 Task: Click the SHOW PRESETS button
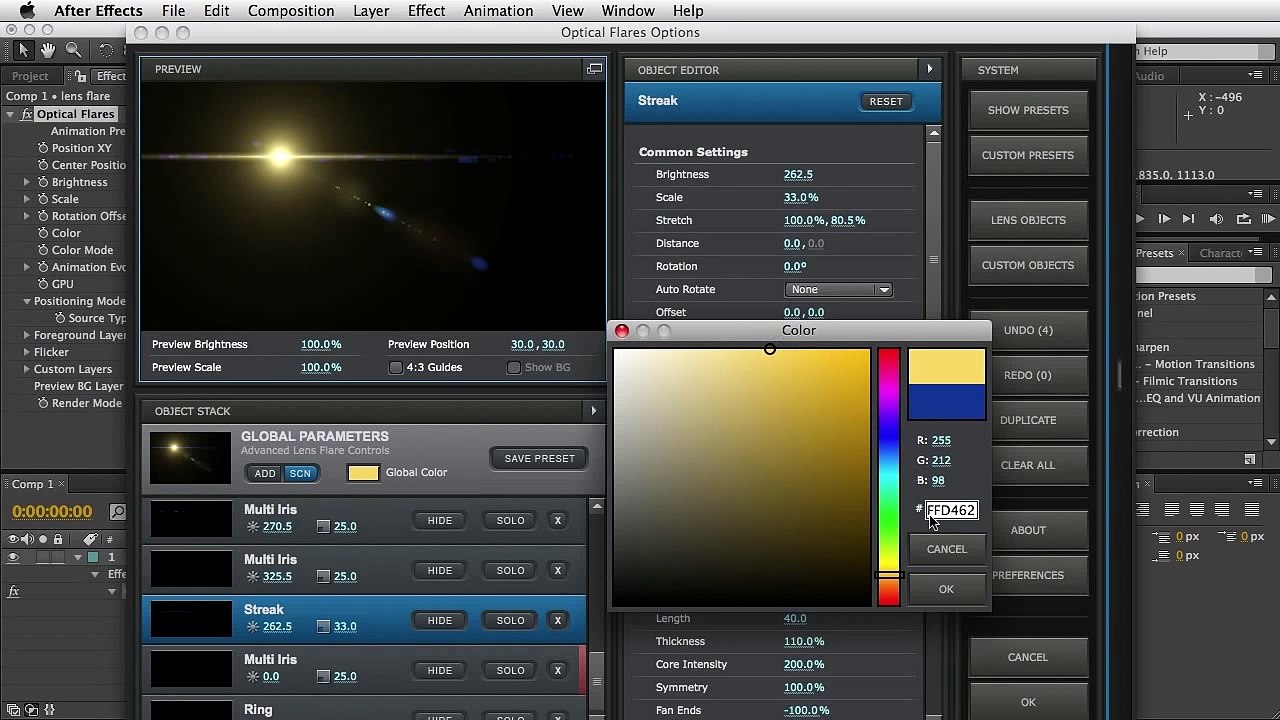[x=1028, y=110]
